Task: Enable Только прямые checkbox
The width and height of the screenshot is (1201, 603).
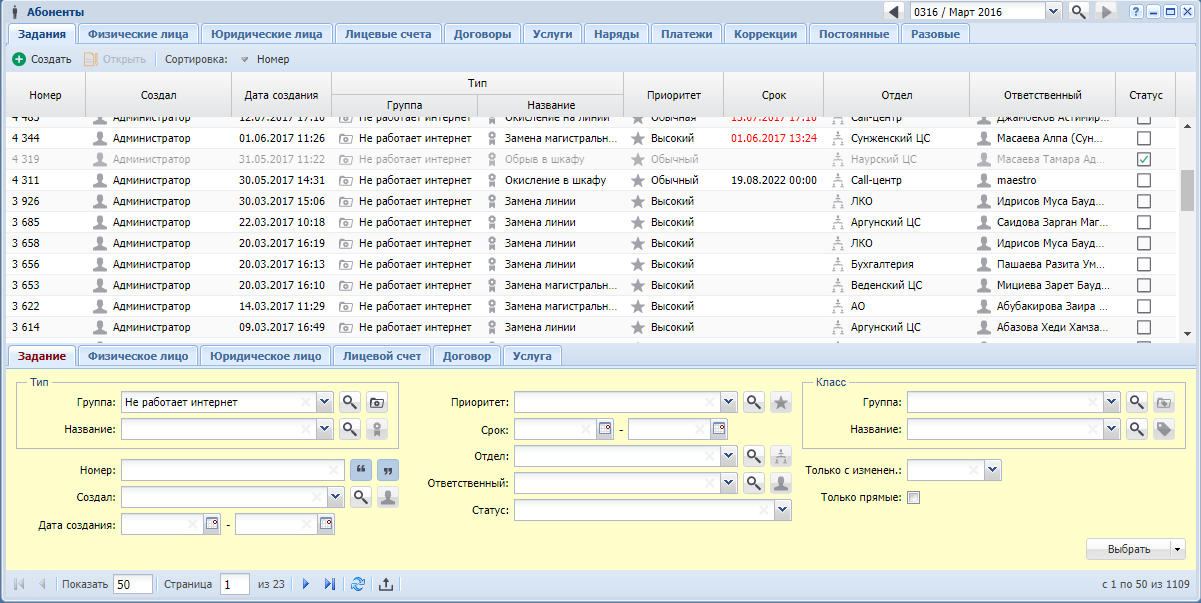Action: coord(913,497)
